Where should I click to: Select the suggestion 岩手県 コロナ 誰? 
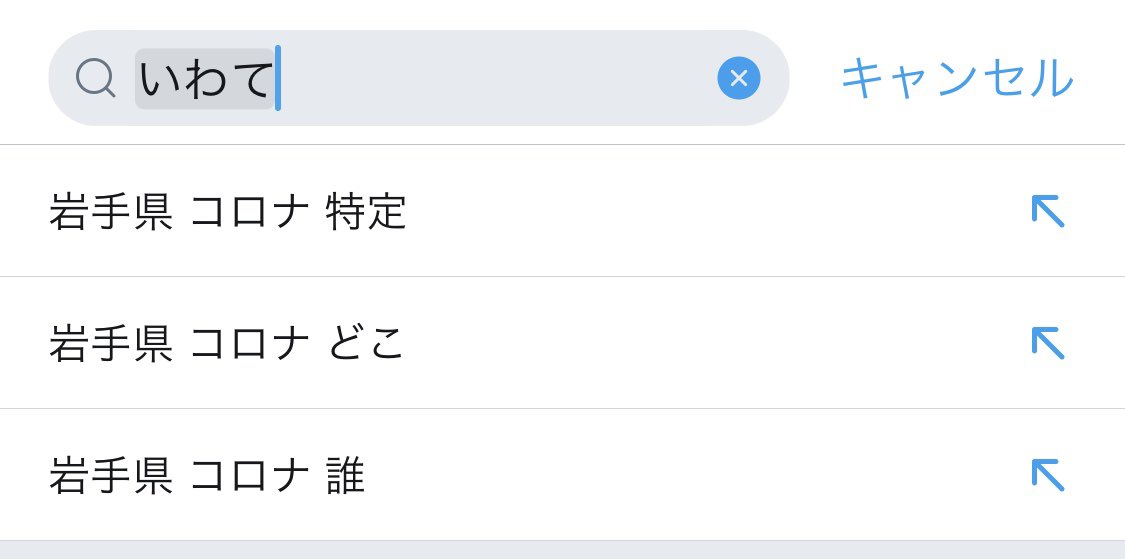click(x=562, y=475)
